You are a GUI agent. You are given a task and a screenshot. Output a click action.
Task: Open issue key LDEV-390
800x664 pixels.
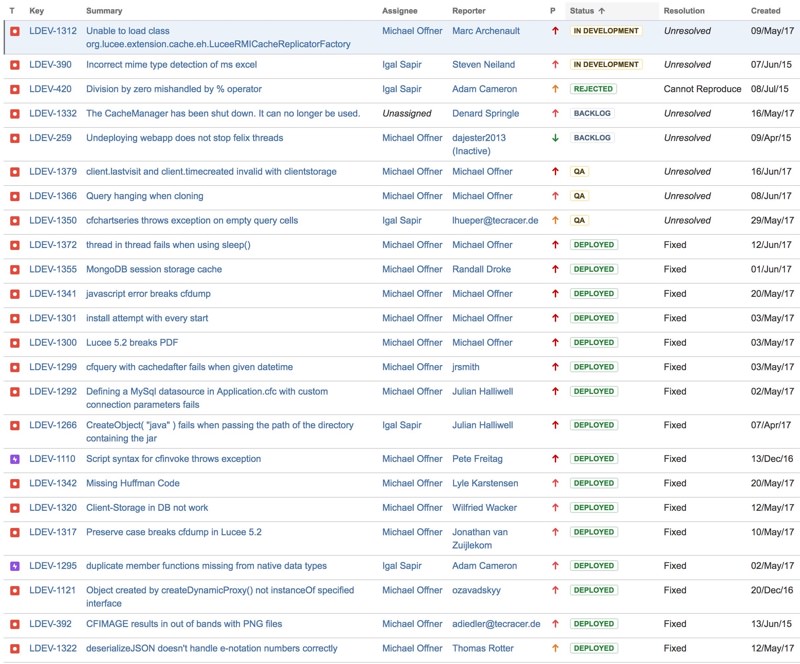click(50, 64)
